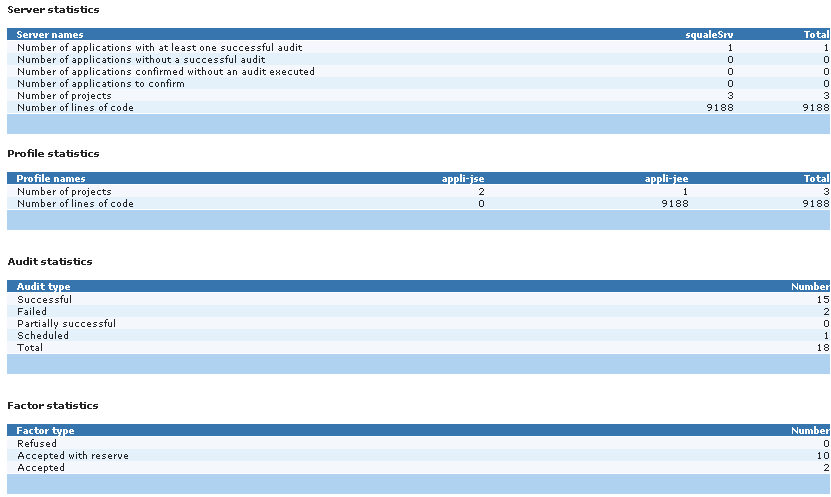
Task: Click appli-jee lines of code value 9188
Action: 675,203
